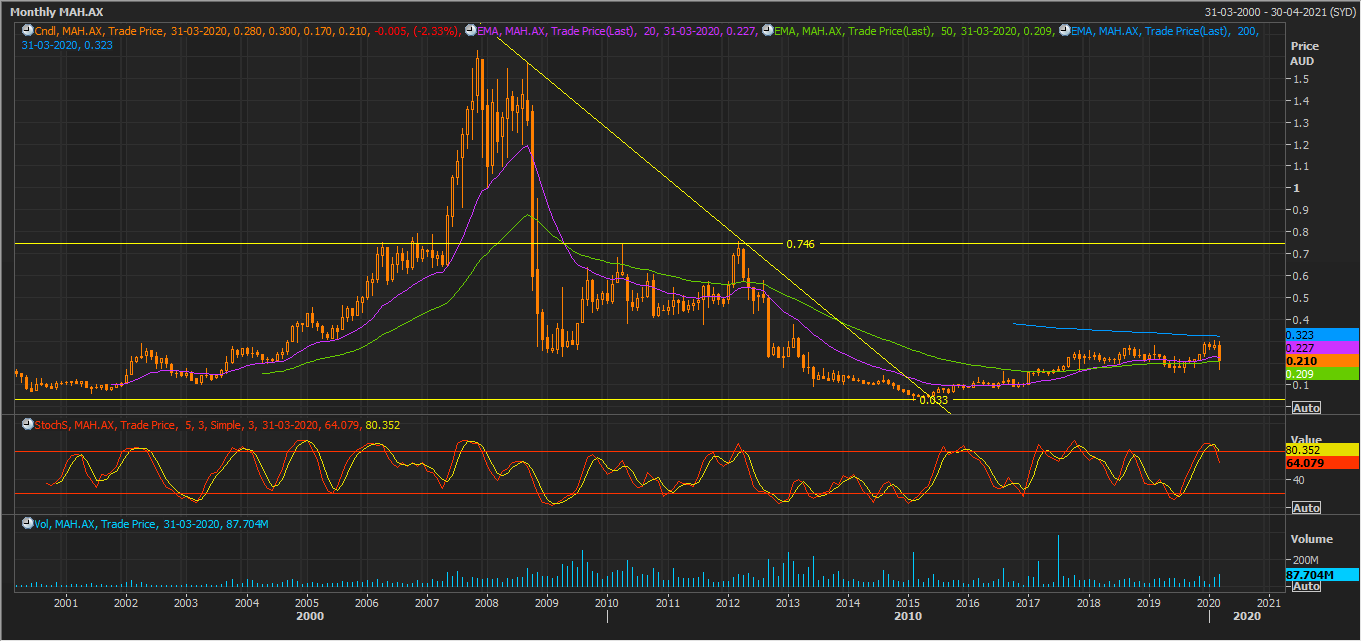
Task: Click the 2001 year label on the time axis
Action: point(66,603)
